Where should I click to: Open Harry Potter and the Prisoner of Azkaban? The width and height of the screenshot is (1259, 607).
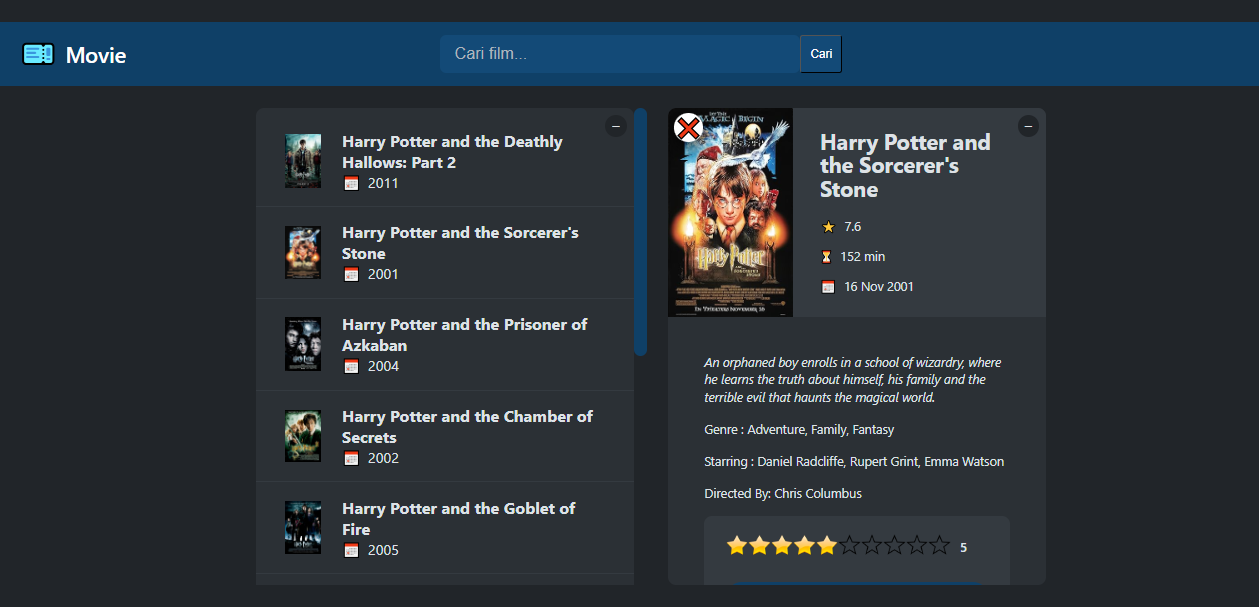[464, 335]
